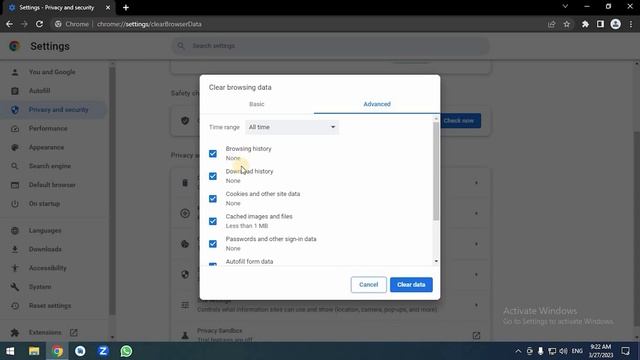Uncheck Download history checkbox
This screenshot has width=640, height=360.
pos(213,176)
